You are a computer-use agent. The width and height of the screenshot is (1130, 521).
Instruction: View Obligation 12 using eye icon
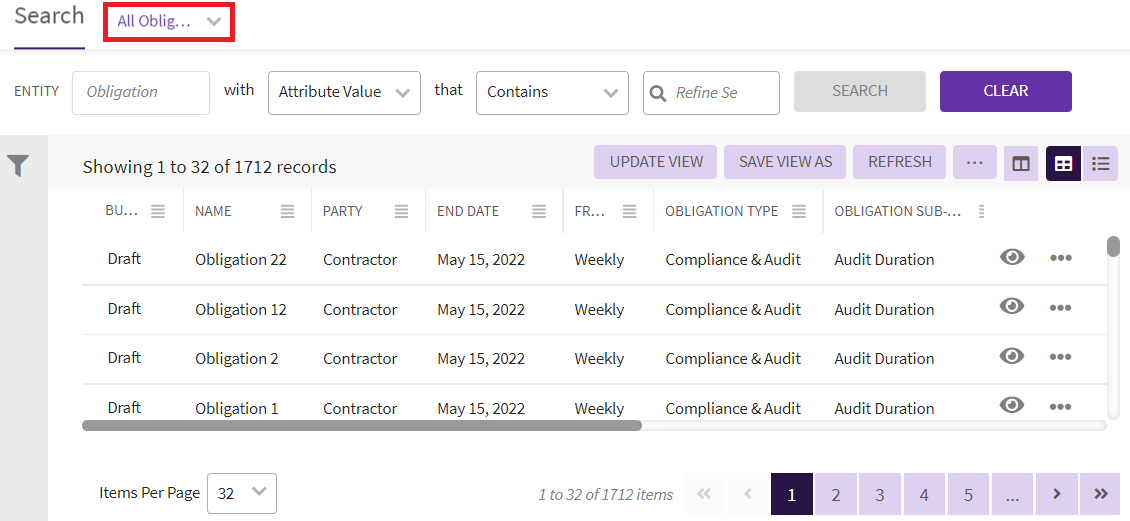point(1012,306)
